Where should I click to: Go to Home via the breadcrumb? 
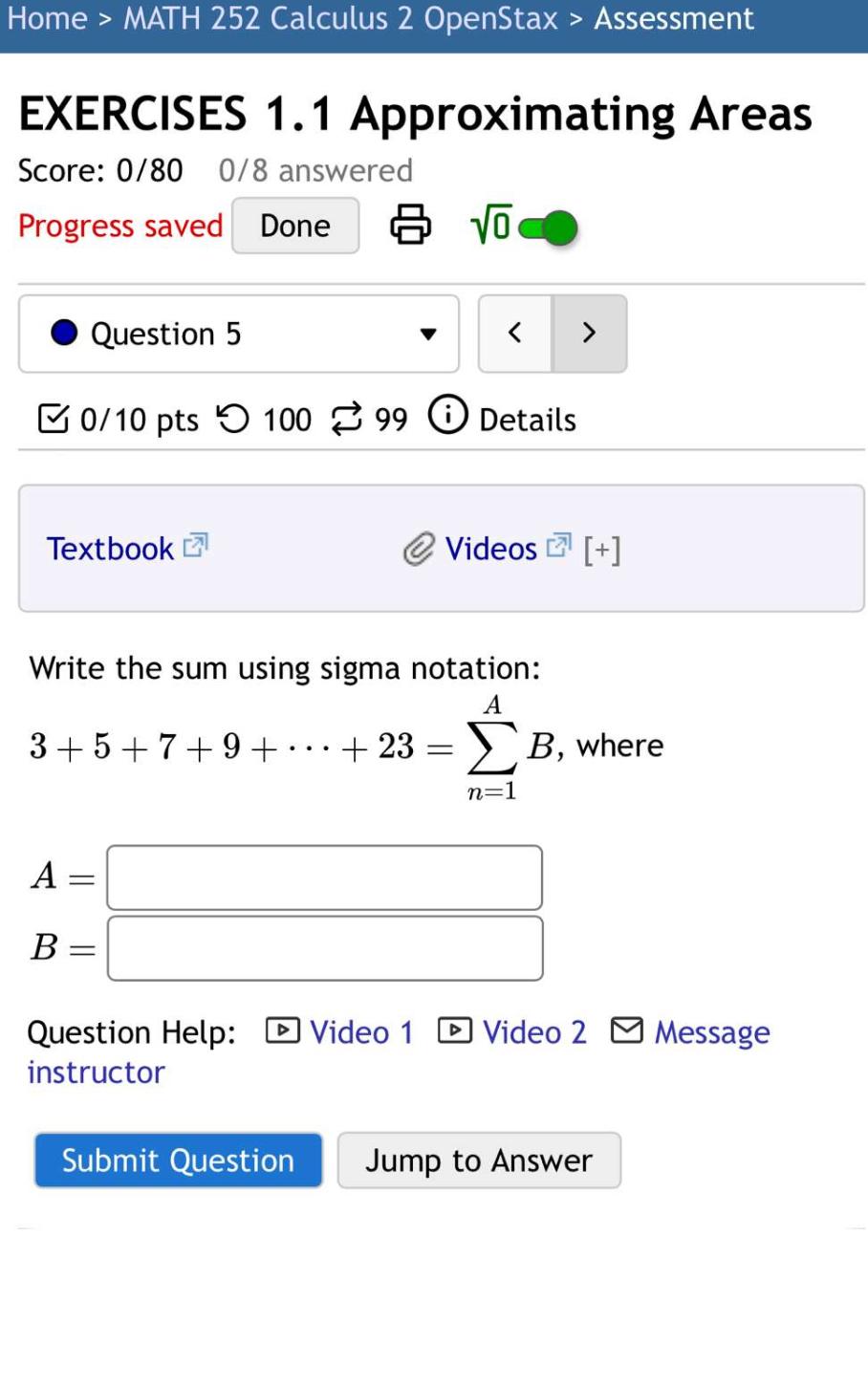[48, 17]
